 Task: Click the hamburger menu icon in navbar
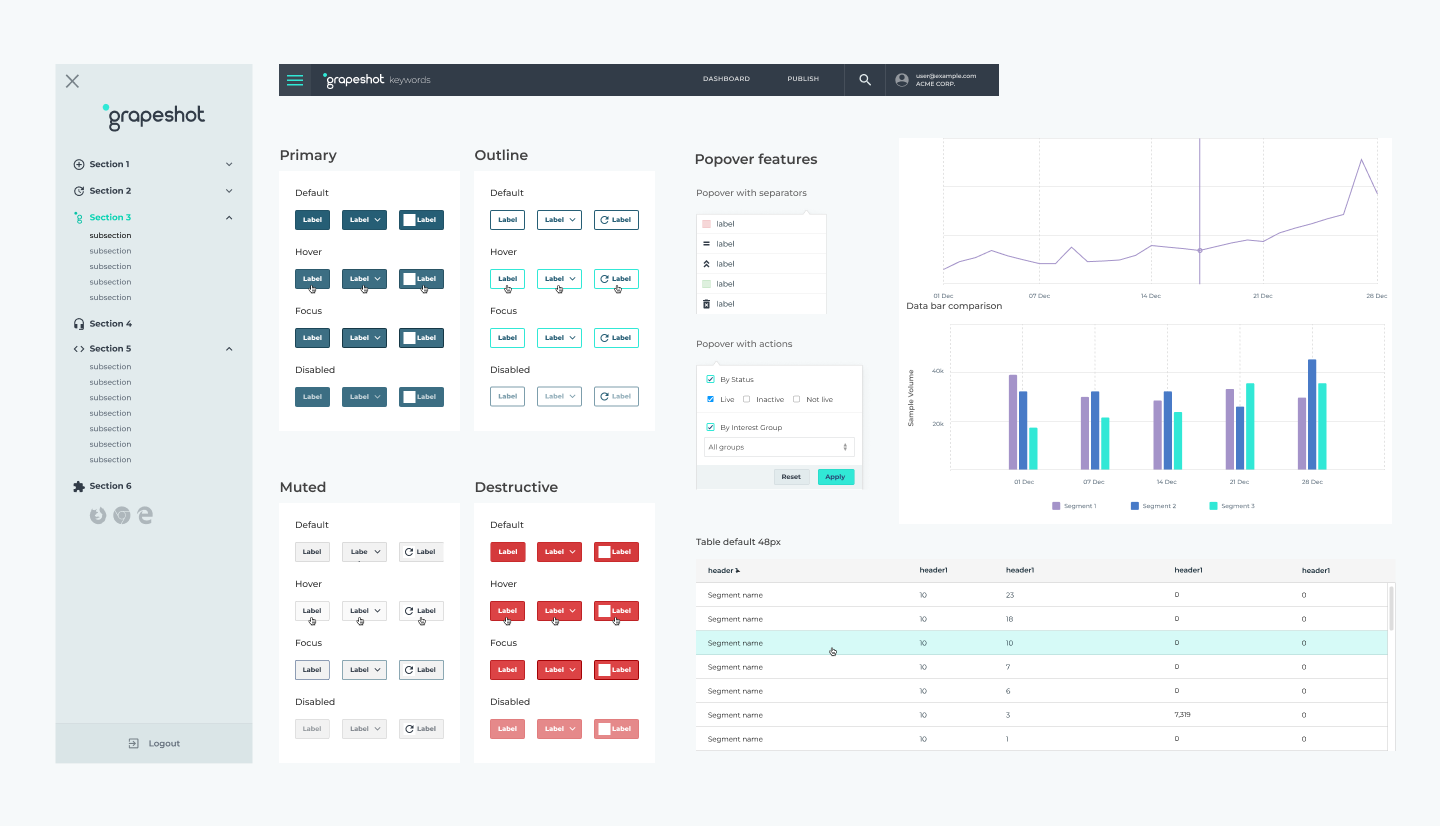(x=294, y=79)
